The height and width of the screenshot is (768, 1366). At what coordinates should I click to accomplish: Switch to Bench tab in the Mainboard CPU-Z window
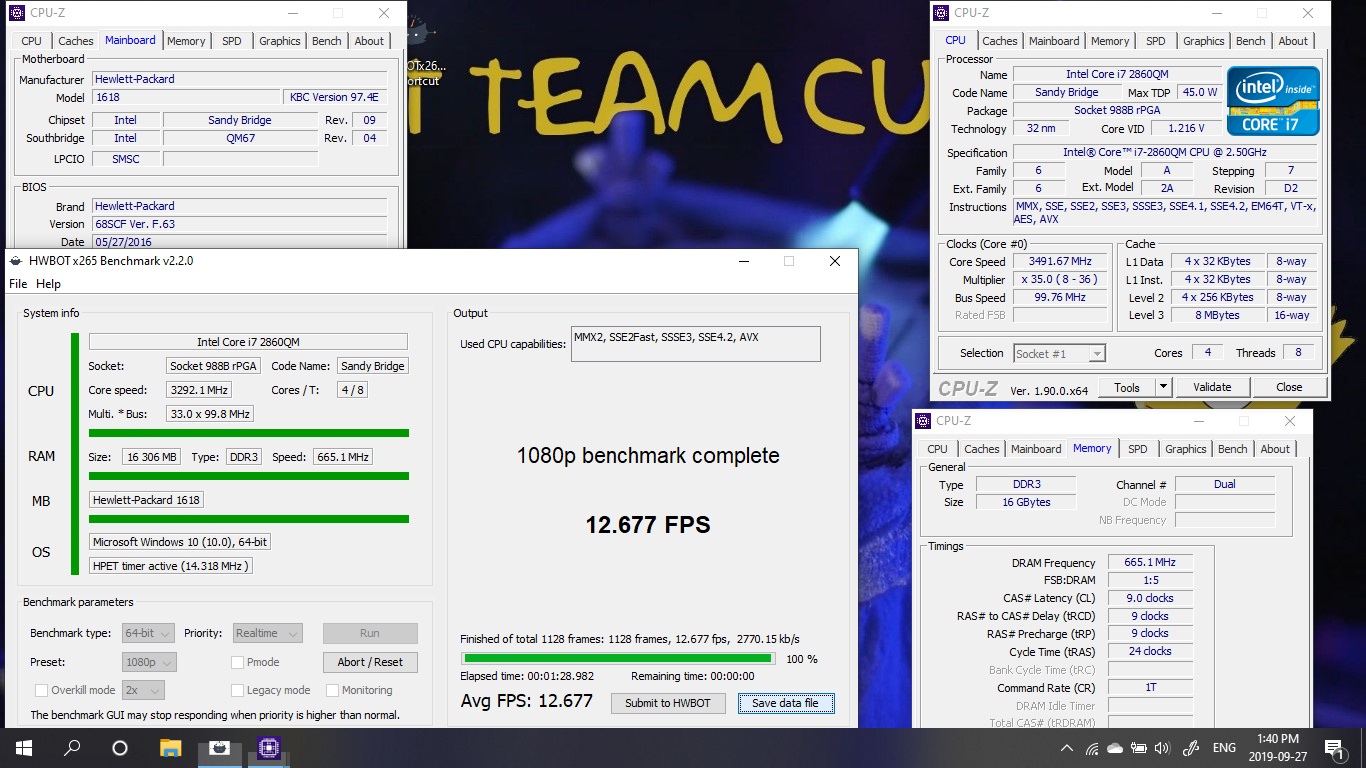[327, 41]
